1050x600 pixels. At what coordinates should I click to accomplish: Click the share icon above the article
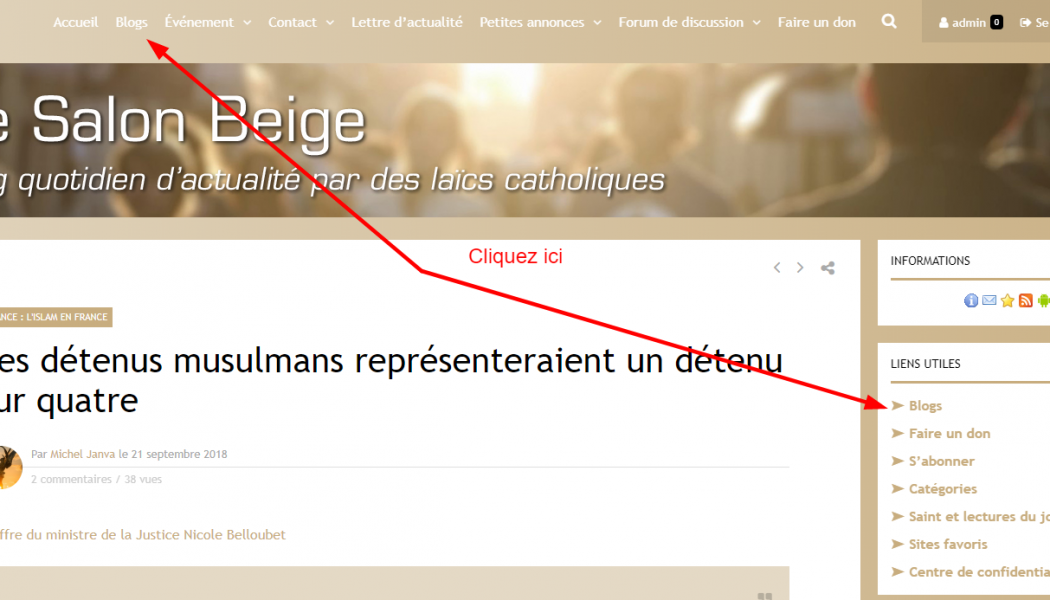[x=828, y=268]
